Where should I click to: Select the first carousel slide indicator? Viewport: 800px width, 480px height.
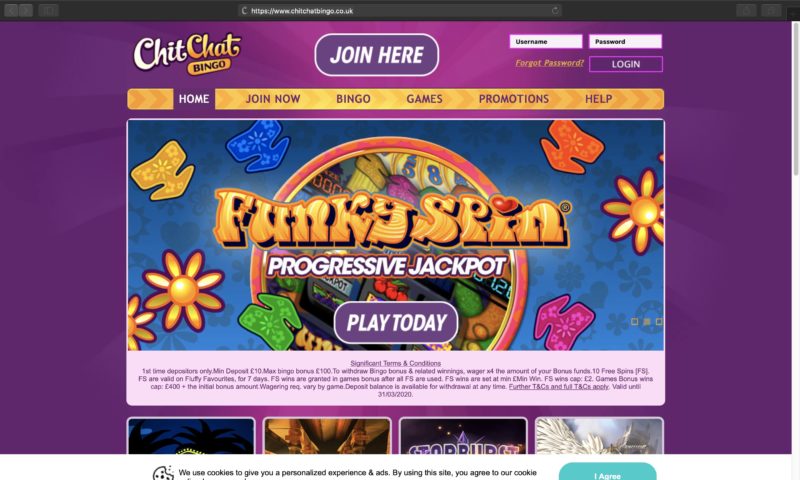(x=634, y=322)
